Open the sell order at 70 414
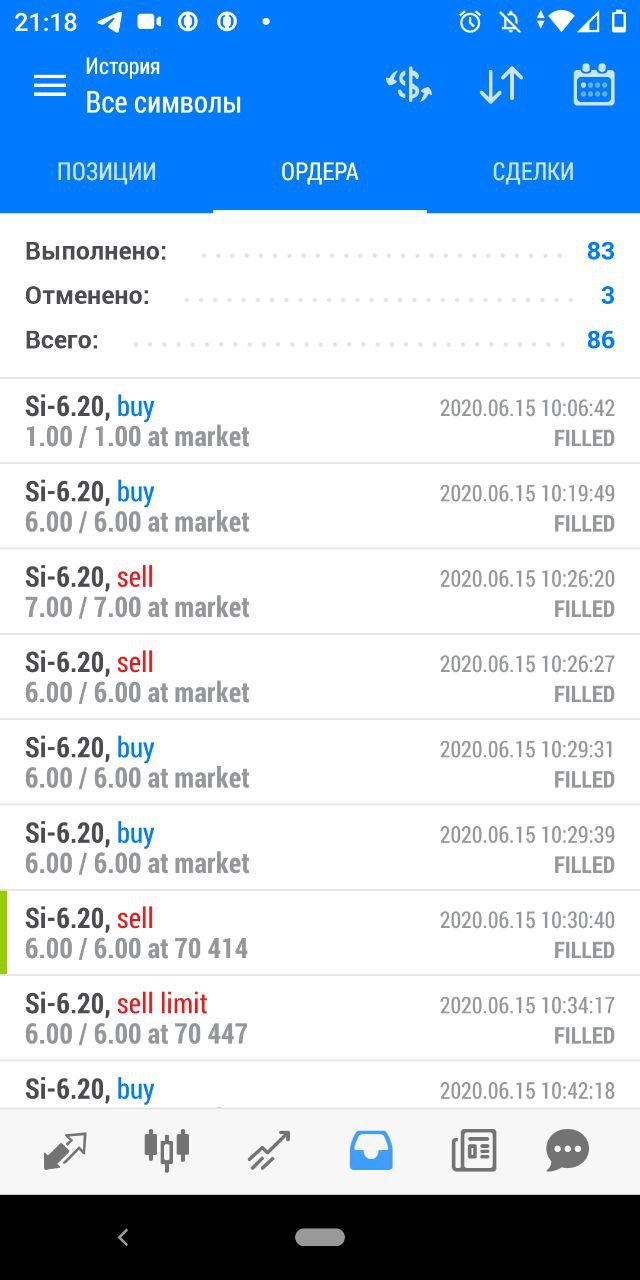The image size is (640, 1280). 320,933
